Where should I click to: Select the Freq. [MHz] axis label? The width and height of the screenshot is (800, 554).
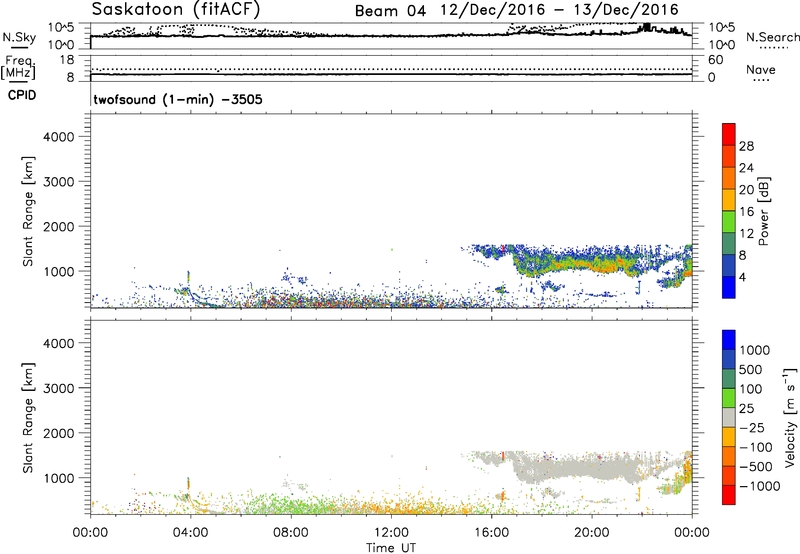(19, 67)
